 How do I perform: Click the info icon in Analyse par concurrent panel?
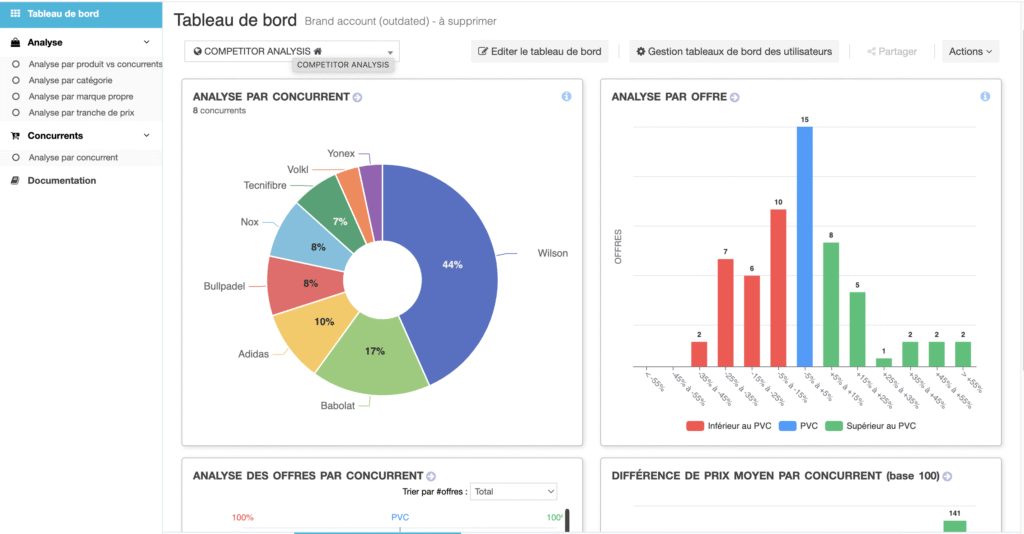pos(566,97)
